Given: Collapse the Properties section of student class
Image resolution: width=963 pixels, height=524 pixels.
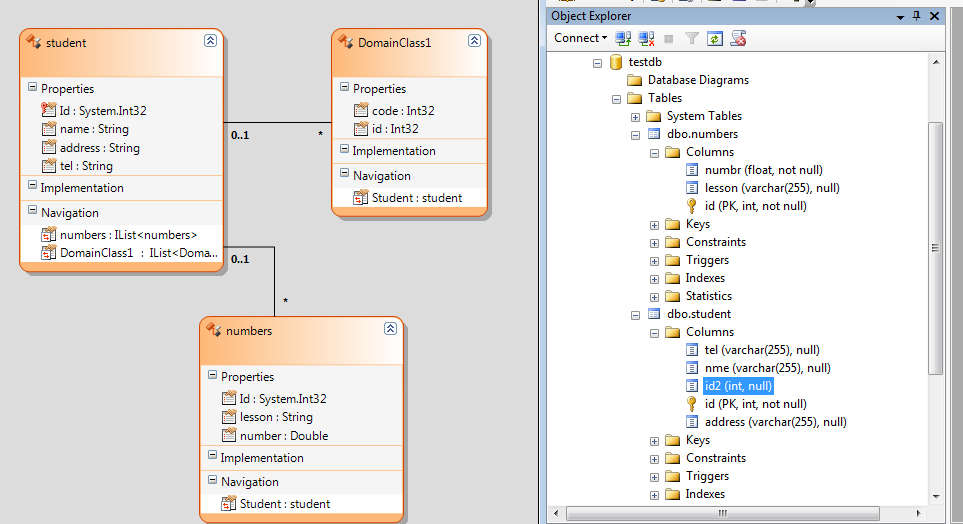Looking at the screenshot, I should 33,87.
